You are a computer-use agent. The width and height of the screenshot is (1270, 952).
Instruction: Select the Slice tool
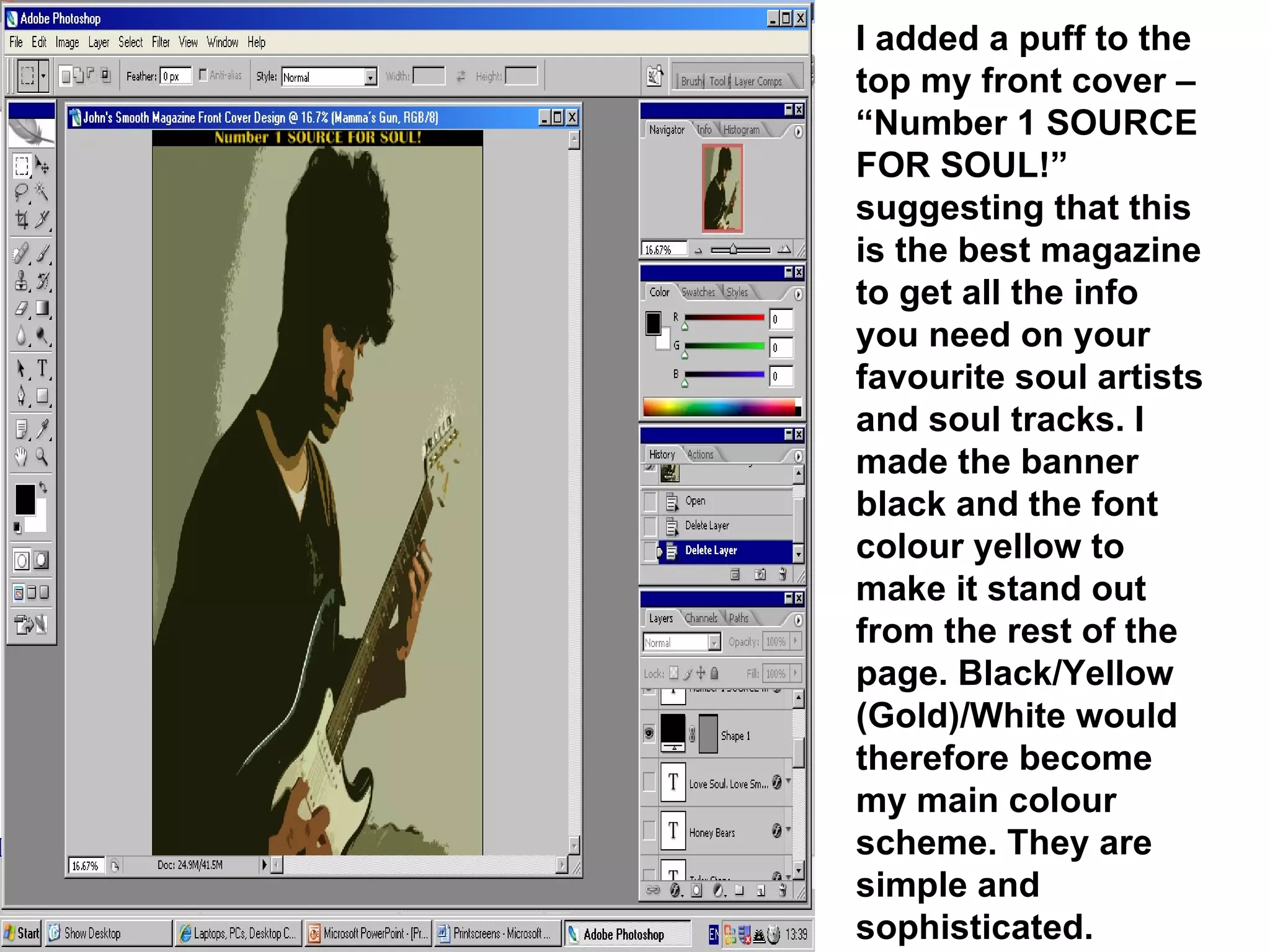click(x=42, y=219)
